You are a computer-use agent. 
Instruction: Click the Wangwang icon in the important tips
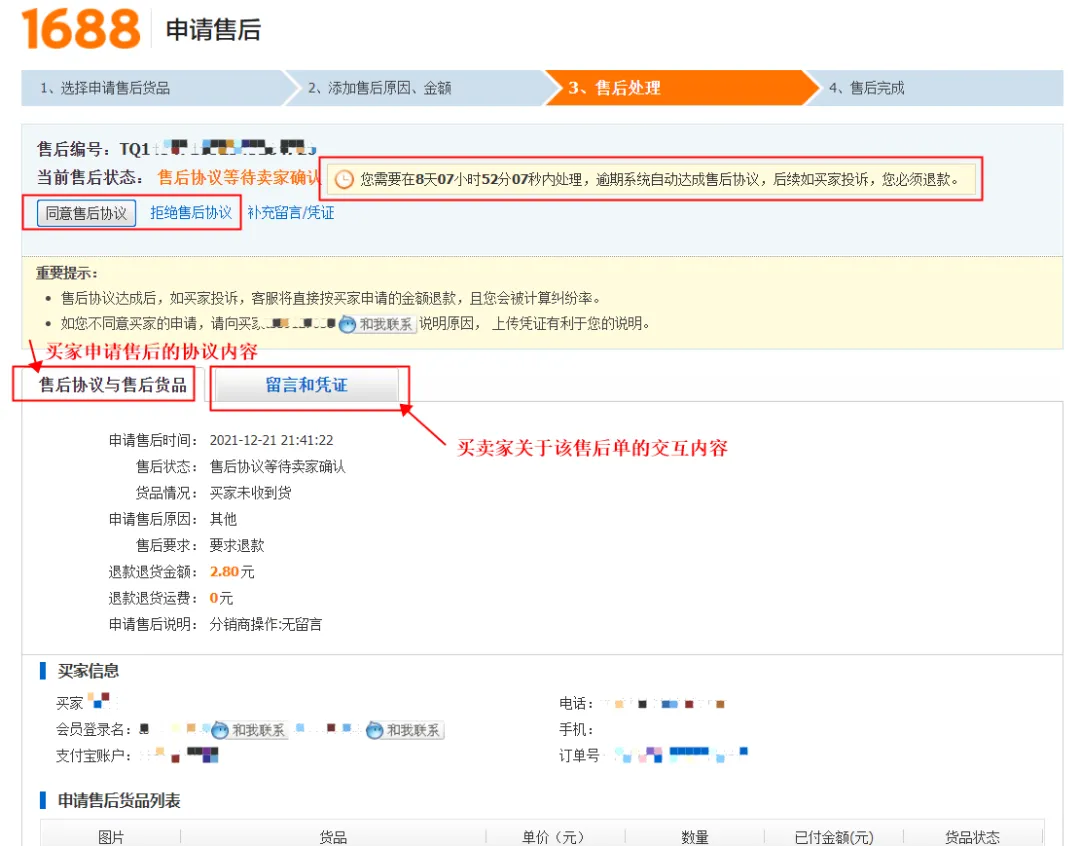pos(347,324)
